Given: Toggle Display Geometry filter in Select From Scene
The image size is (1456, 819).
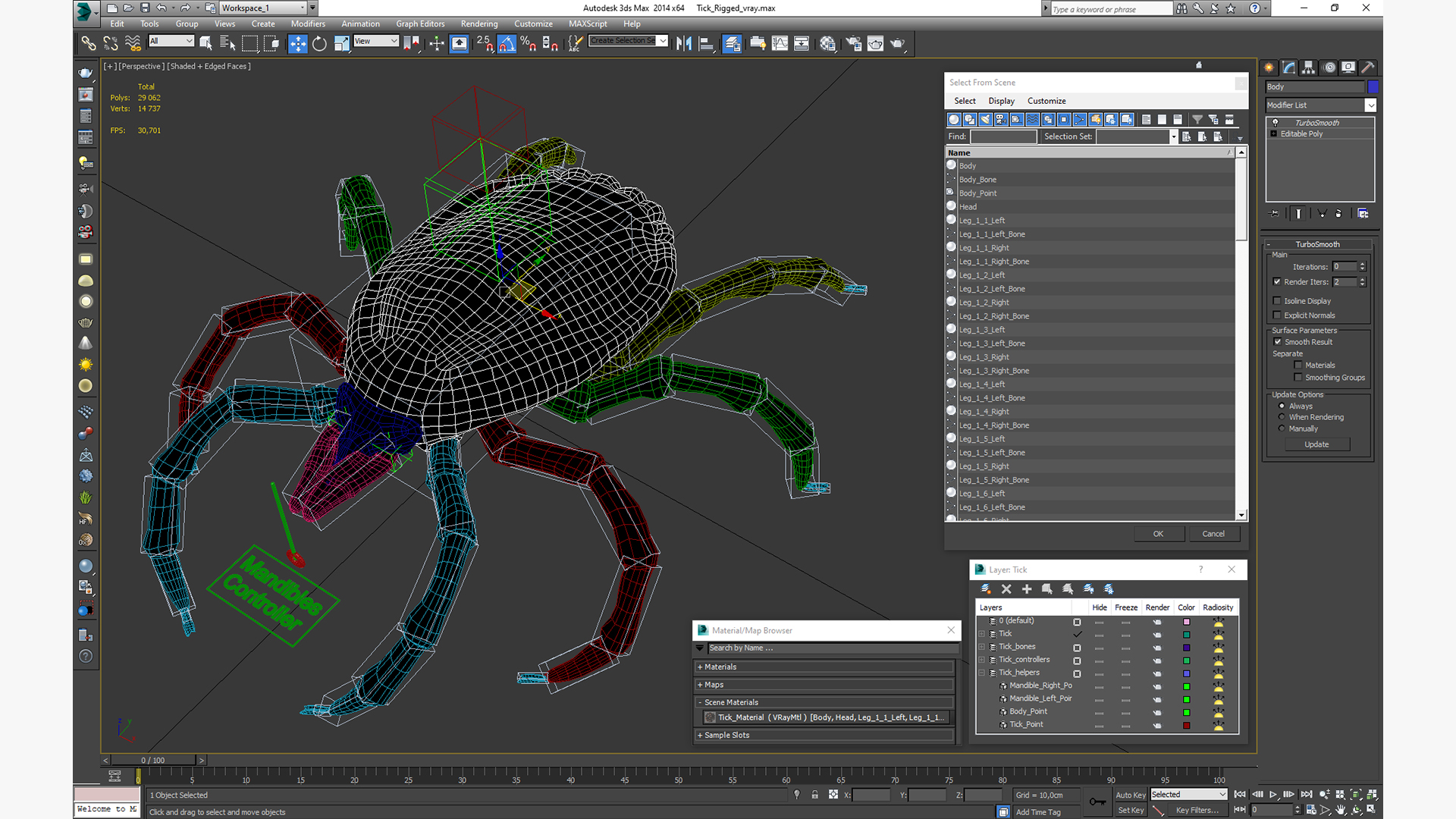Looking at the screenshot, I should tap(954, 120).
